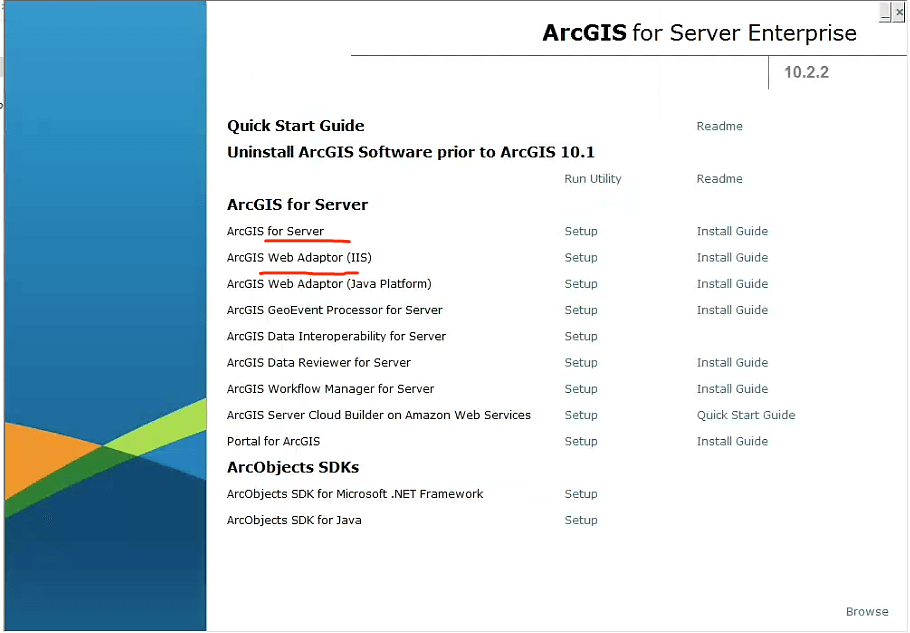Viewport: 910px width, 633px height.
Task: Open the Quick Start Guide Readme
Action: (x=719, y=126)
